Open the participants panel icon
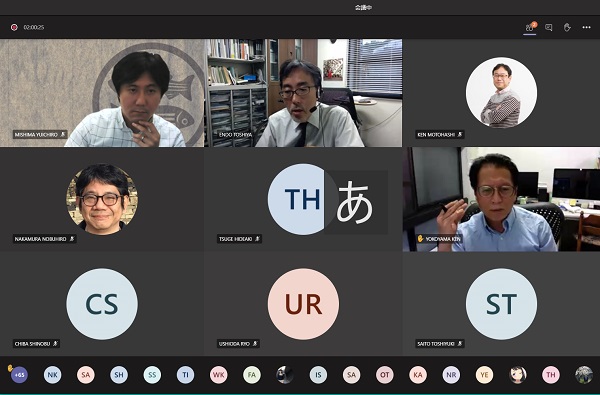This screenshot has height=395, width=600. click(530, 28)
